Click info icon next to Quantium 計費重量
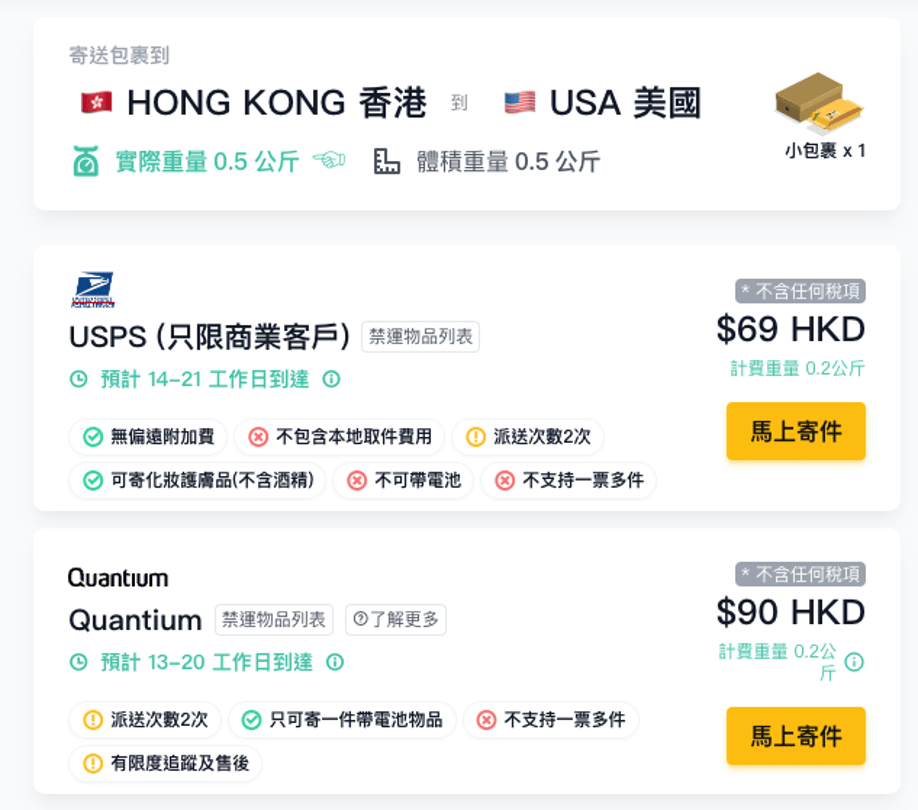The height and width of the screenshot is (810, 918). point(854,662)
